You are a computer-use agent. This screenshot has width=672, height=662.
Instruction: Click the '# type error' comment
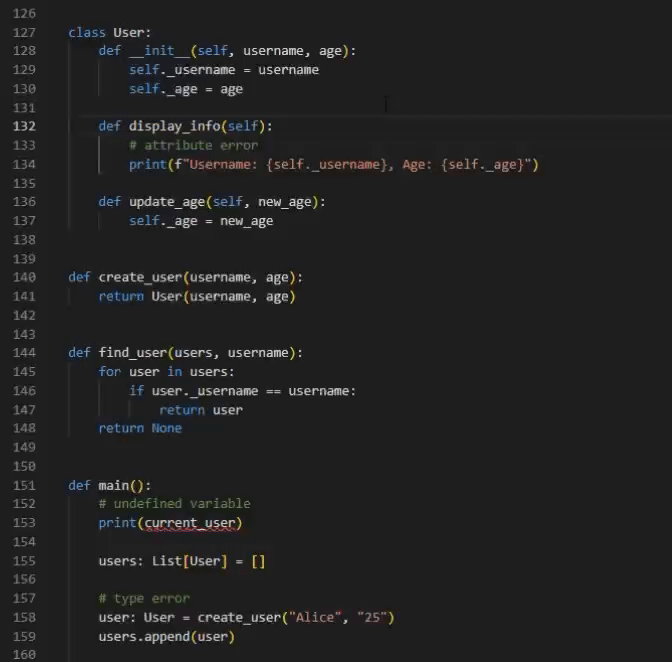tap(144, 598)
